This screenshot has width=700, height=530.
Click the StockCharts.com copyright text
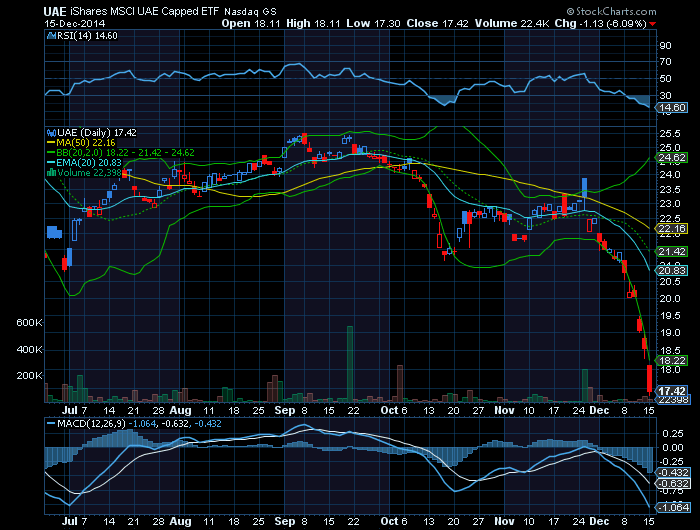tap(611, 12)
